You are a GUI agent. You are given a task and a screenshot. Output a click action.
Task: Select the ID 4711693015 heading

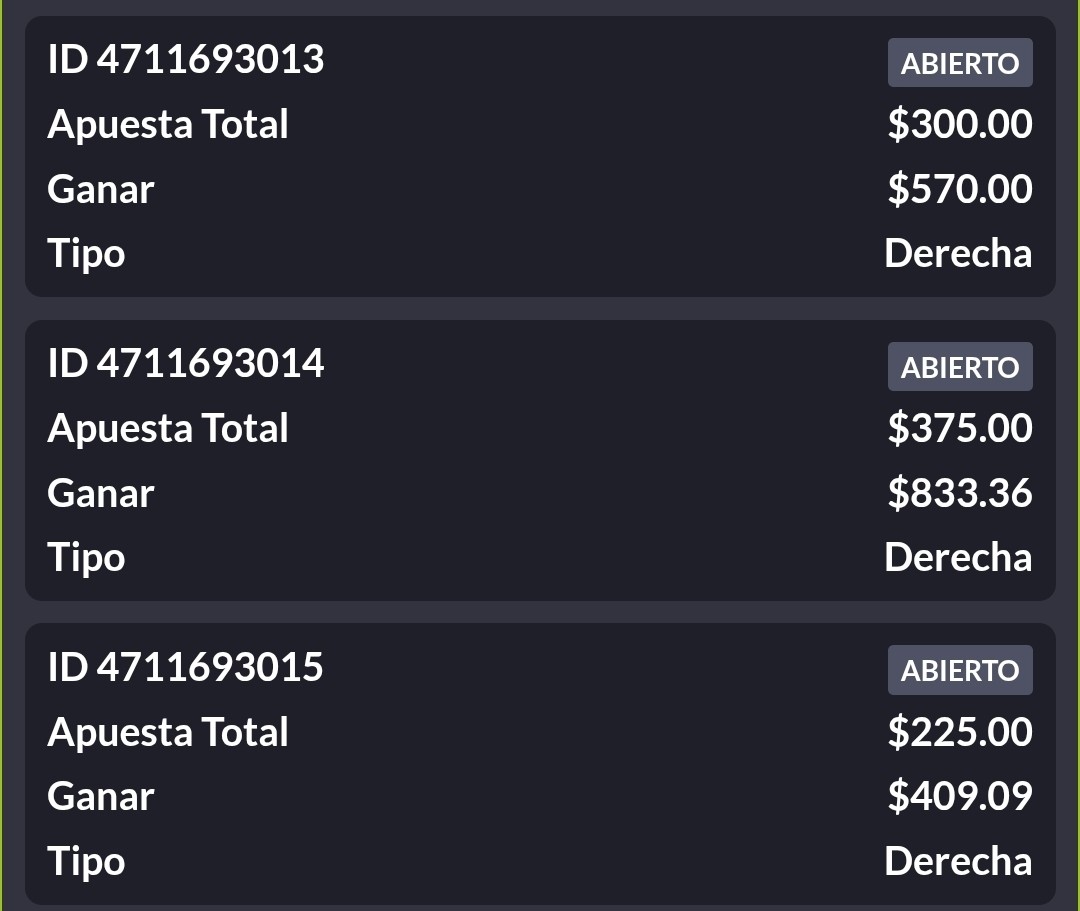coord(186,667)
